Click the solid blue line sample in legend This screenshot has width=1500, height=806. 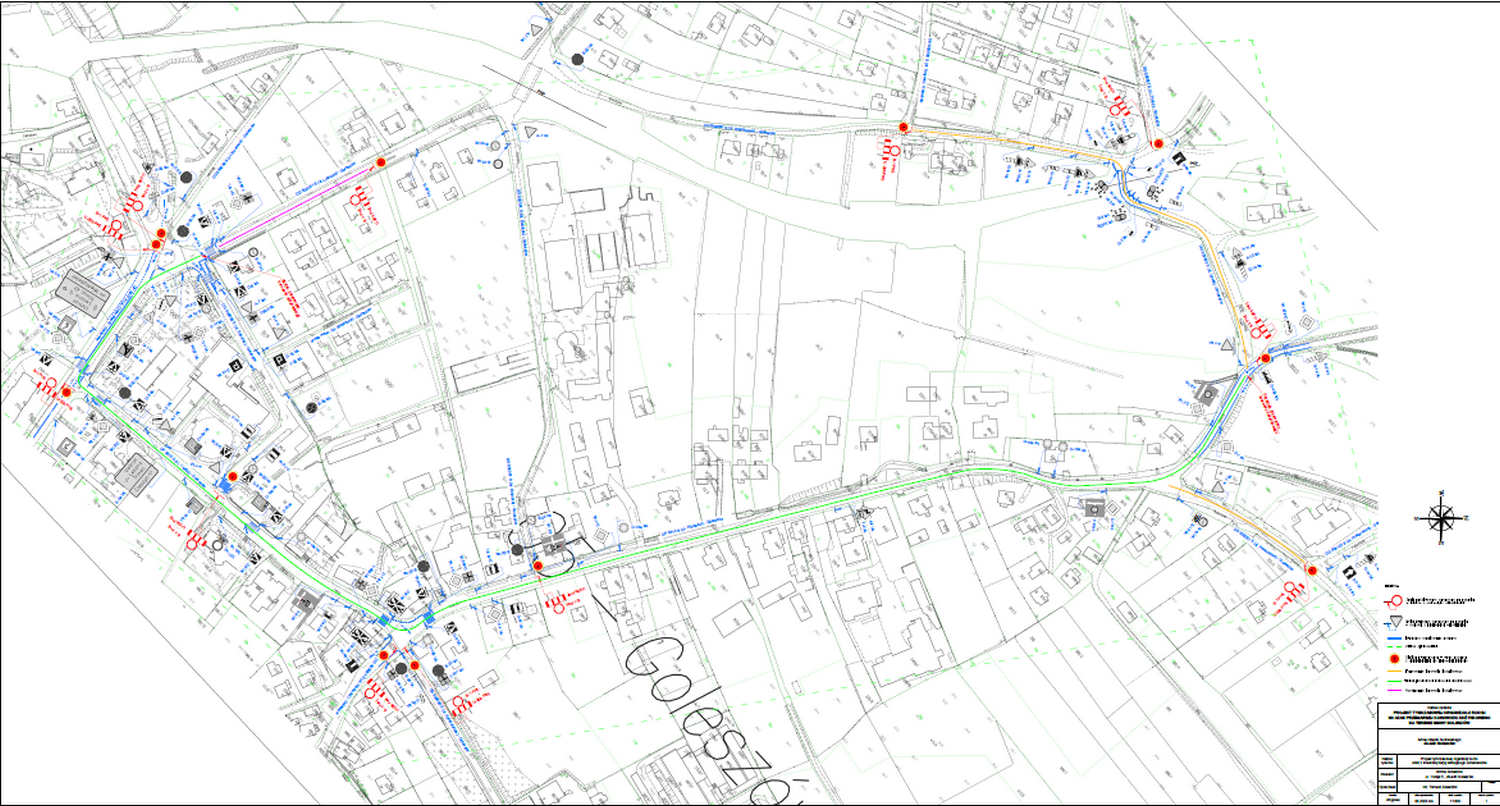[1393, 636]
